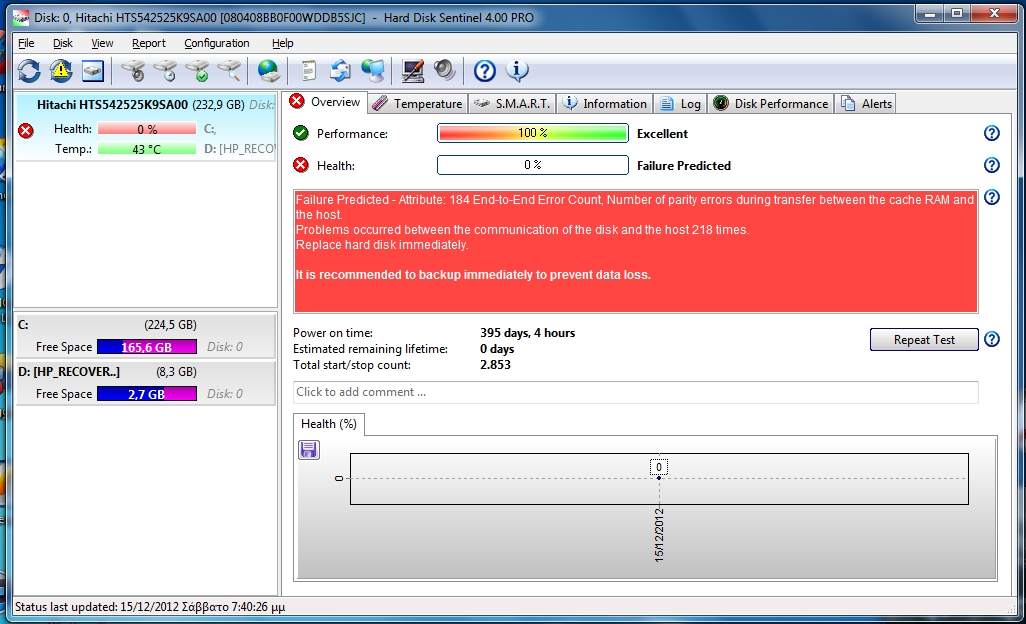Click the 'Click to add comment' field

(x=635, y=392)
